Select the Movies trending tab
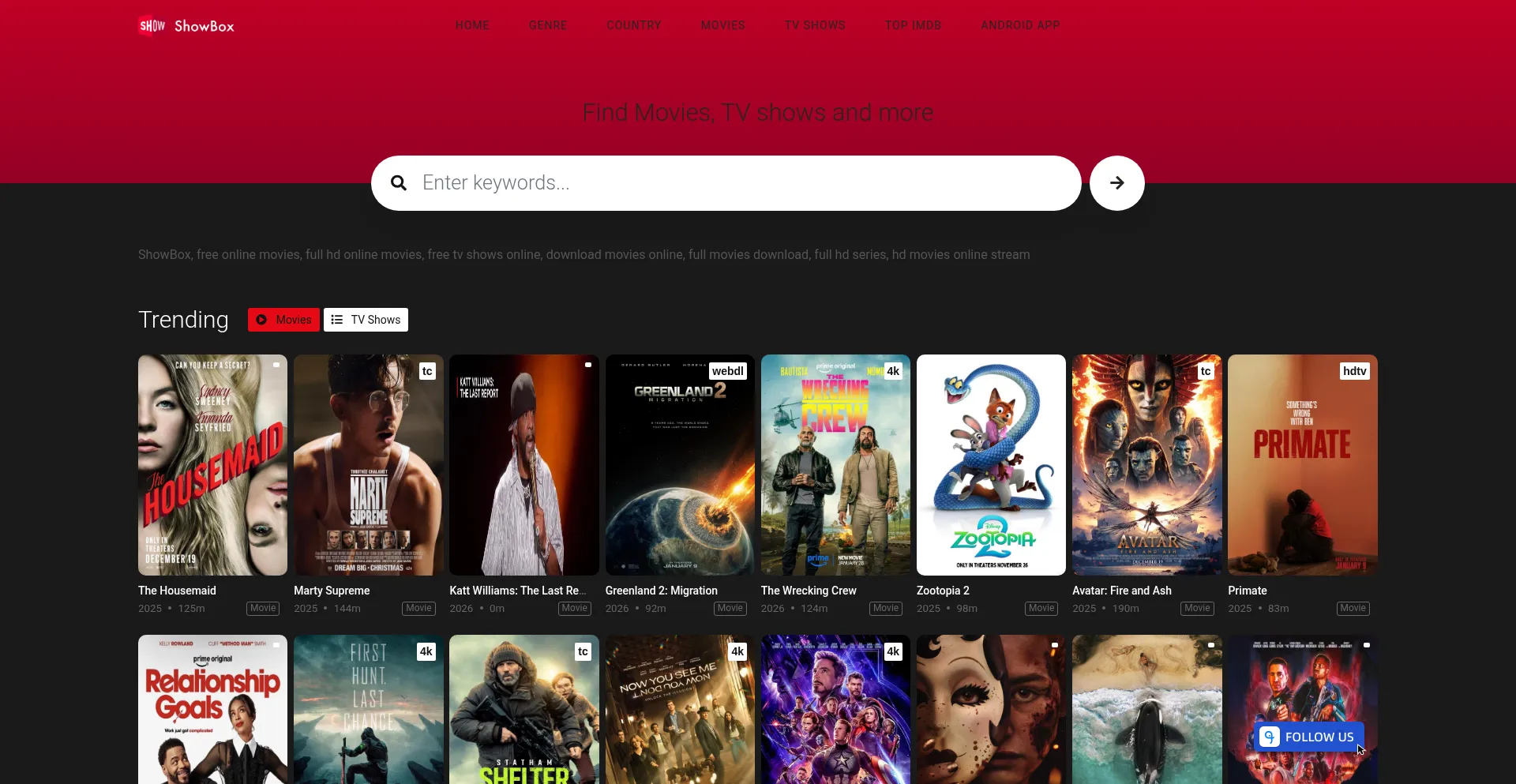This screenshot has height=784, width=1516. (x=283, y=320)
